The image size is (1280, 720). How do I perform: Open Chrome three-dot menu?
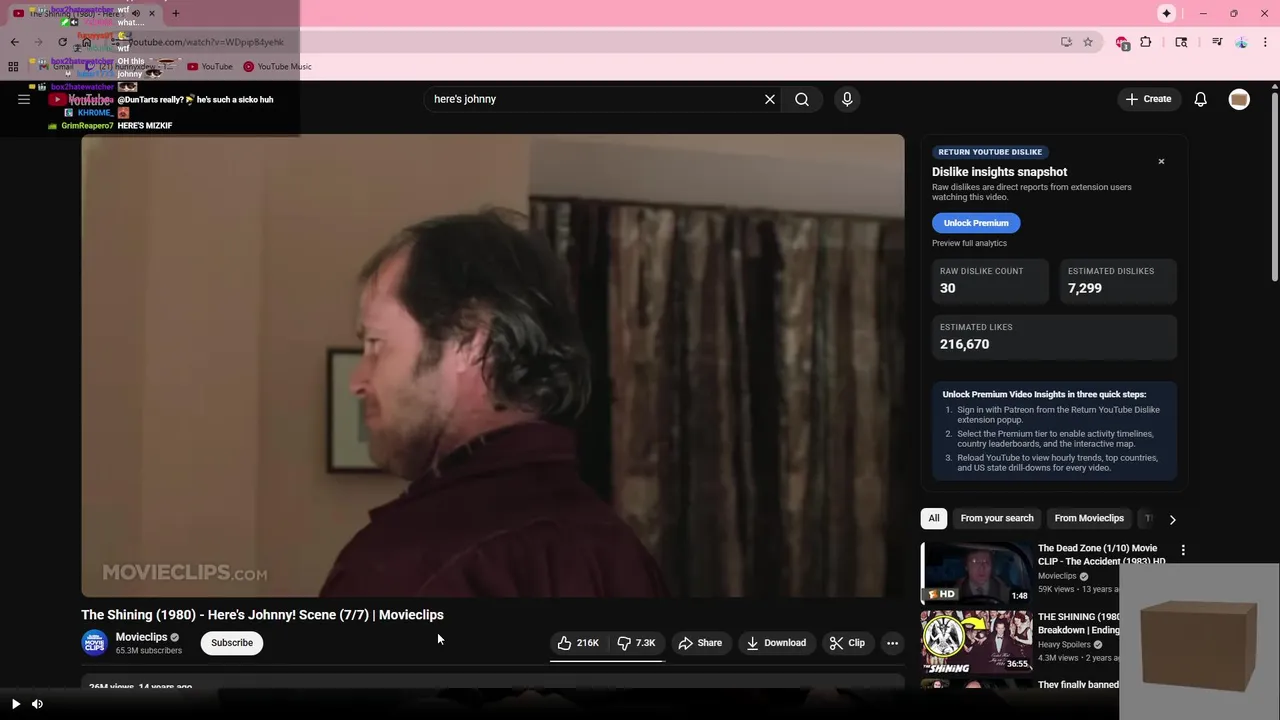click(1266, 42)
